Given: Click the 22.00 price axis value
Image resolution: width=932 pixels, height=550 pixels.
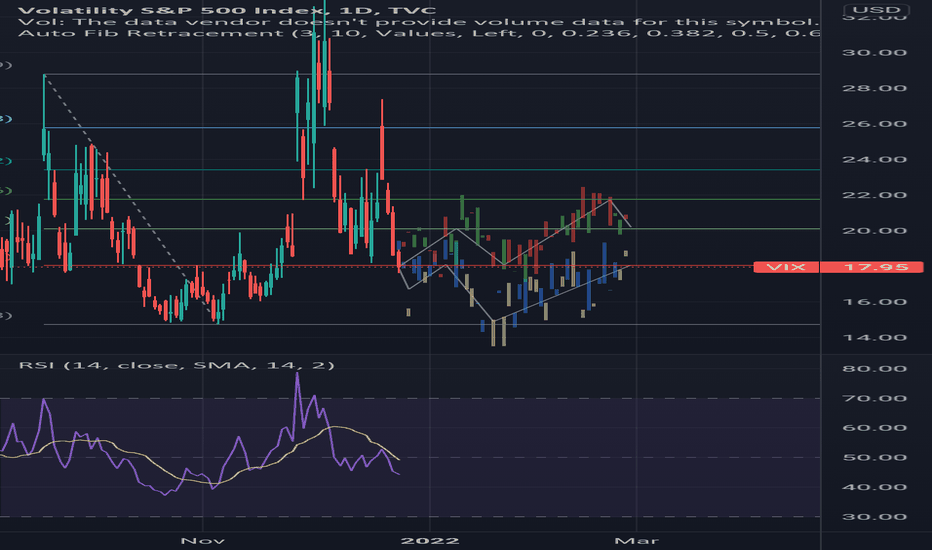Looking at the screenshot, I should pyautogui.click(x=874, y=196).
